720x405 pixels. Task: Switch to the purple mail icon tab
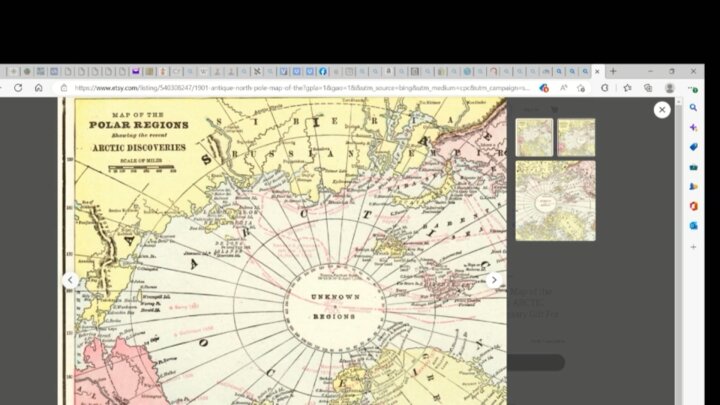point(136,71)
